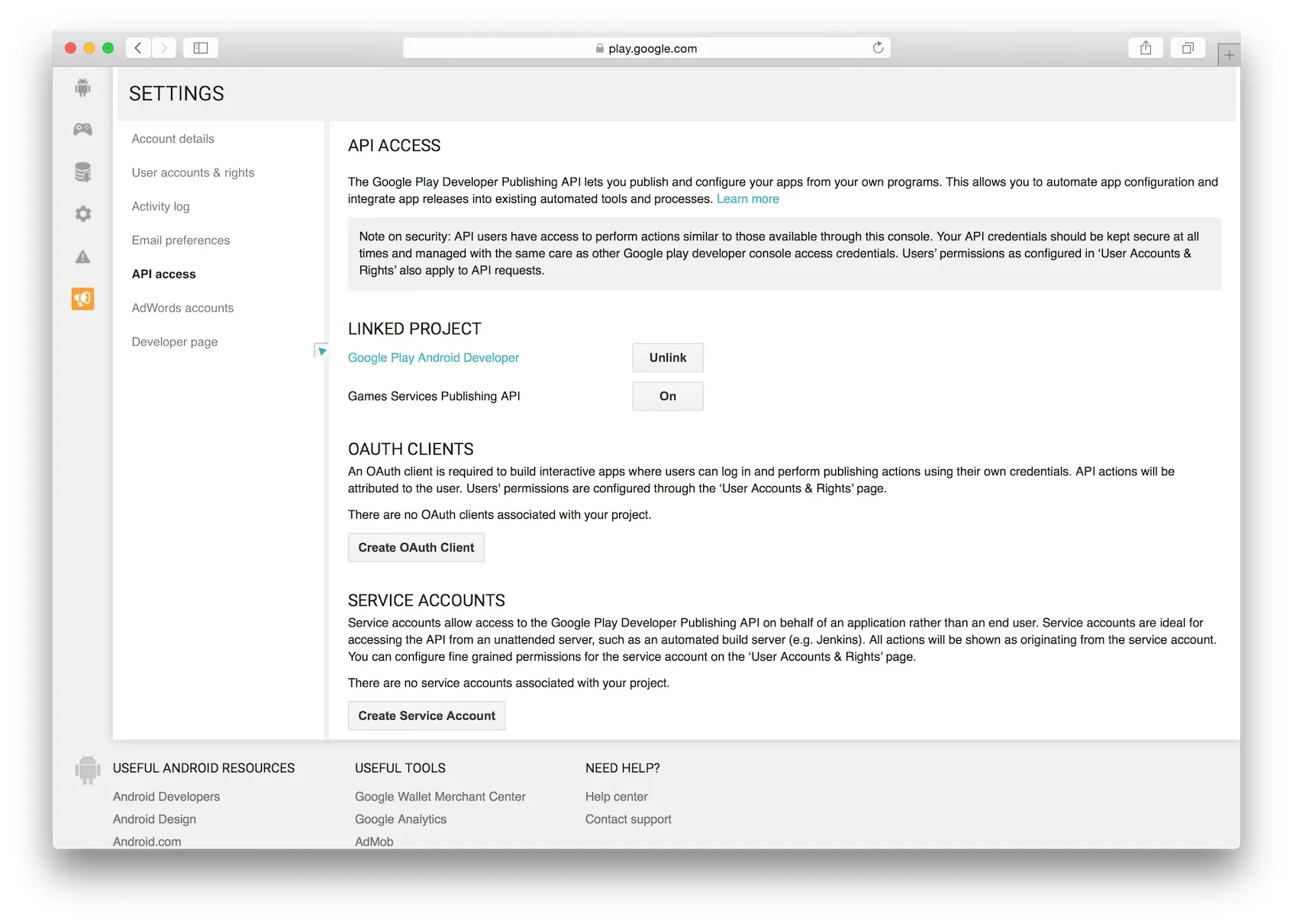1293x924 pixels.
Task: Select API access in settings menu
Action: coord(163,274)
